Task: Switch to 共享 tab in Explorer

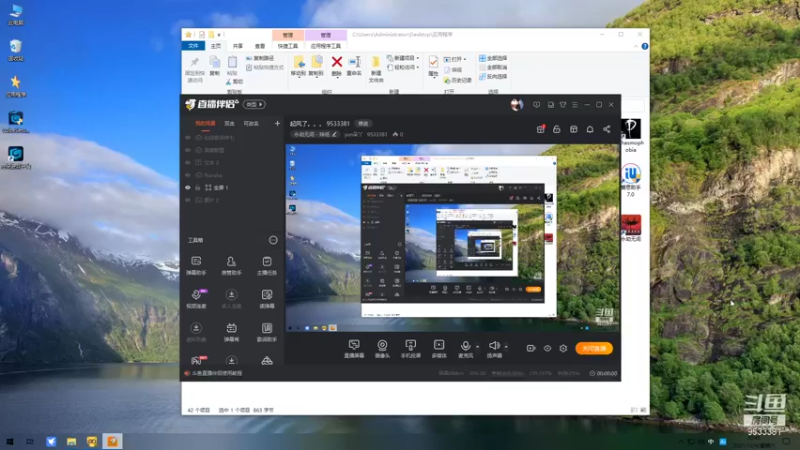Action: [x=238, y=46]
